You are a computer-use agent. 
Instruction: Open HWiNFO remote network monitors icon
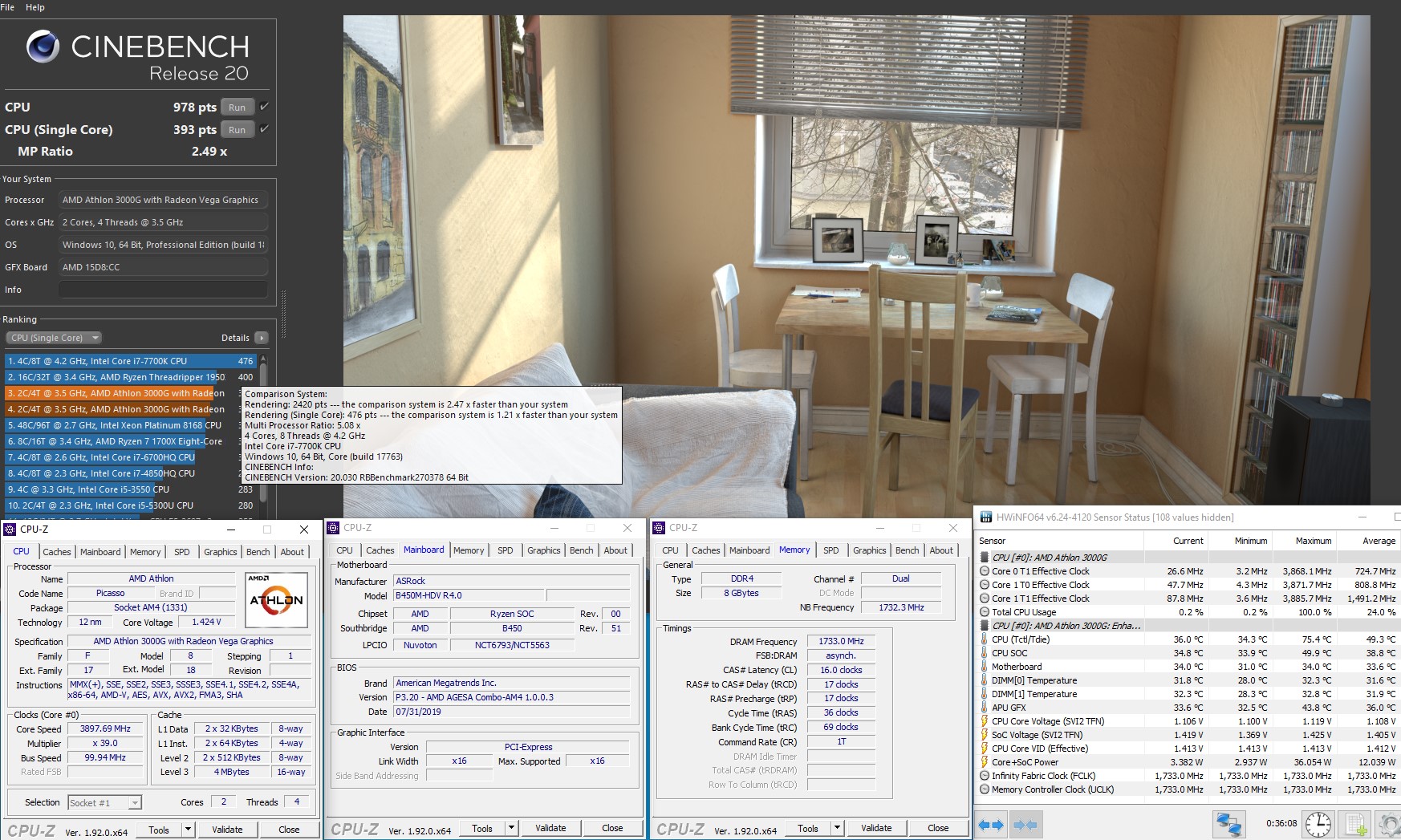1228,824
